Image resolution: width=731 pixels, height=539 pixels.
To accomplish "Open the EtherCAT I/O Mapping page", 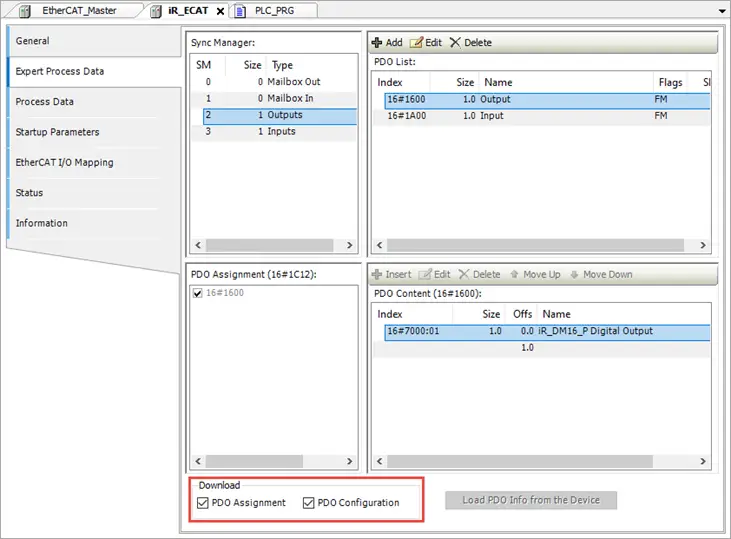I will point(95,162).
